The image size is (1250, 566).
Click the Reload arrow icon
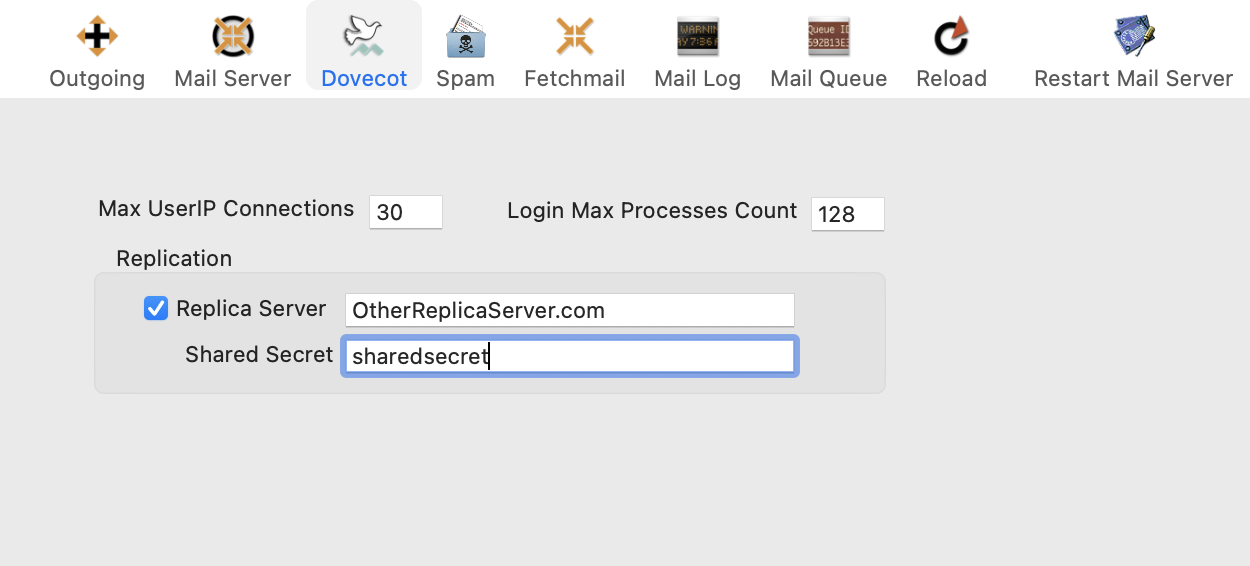click(x=951, y=37)
